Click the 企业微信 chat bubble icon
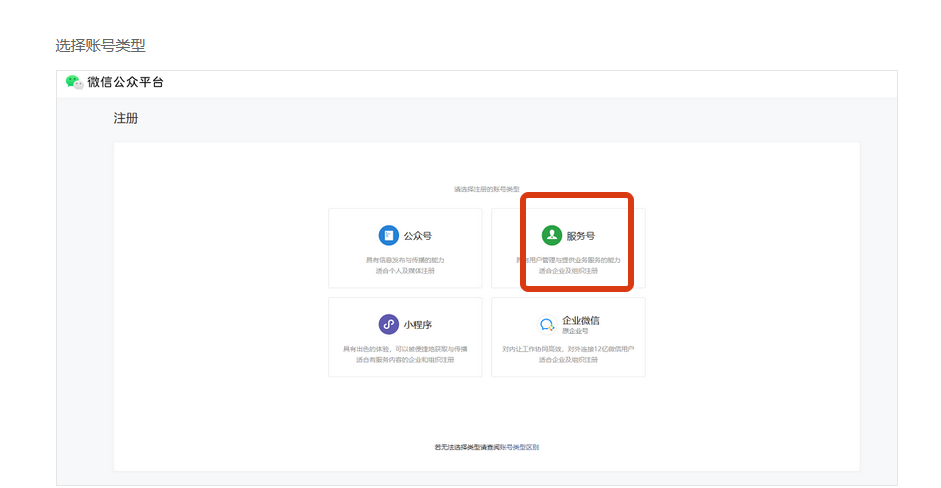This screenshot has height=488, width=941. tap(546, 325)
